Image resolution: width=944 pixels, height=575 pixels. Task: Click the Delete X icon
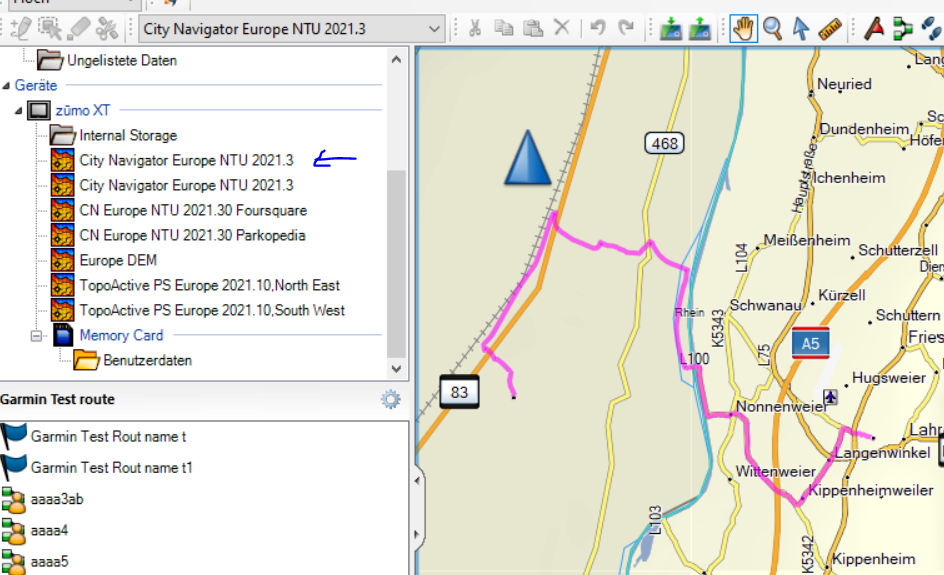click(562, 28)
